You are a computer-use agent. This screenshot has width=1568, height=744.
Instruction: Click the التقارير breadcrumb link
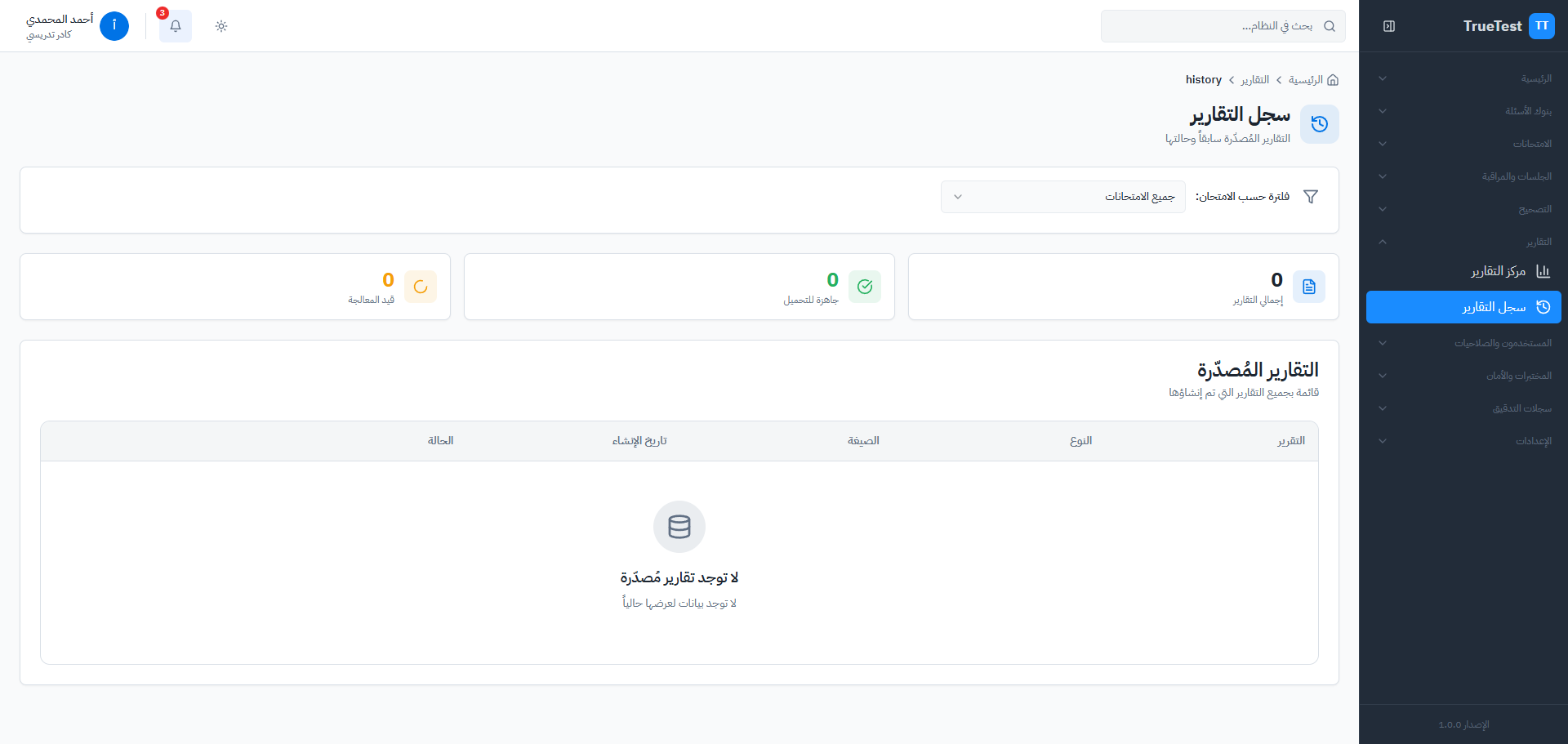1254,80
